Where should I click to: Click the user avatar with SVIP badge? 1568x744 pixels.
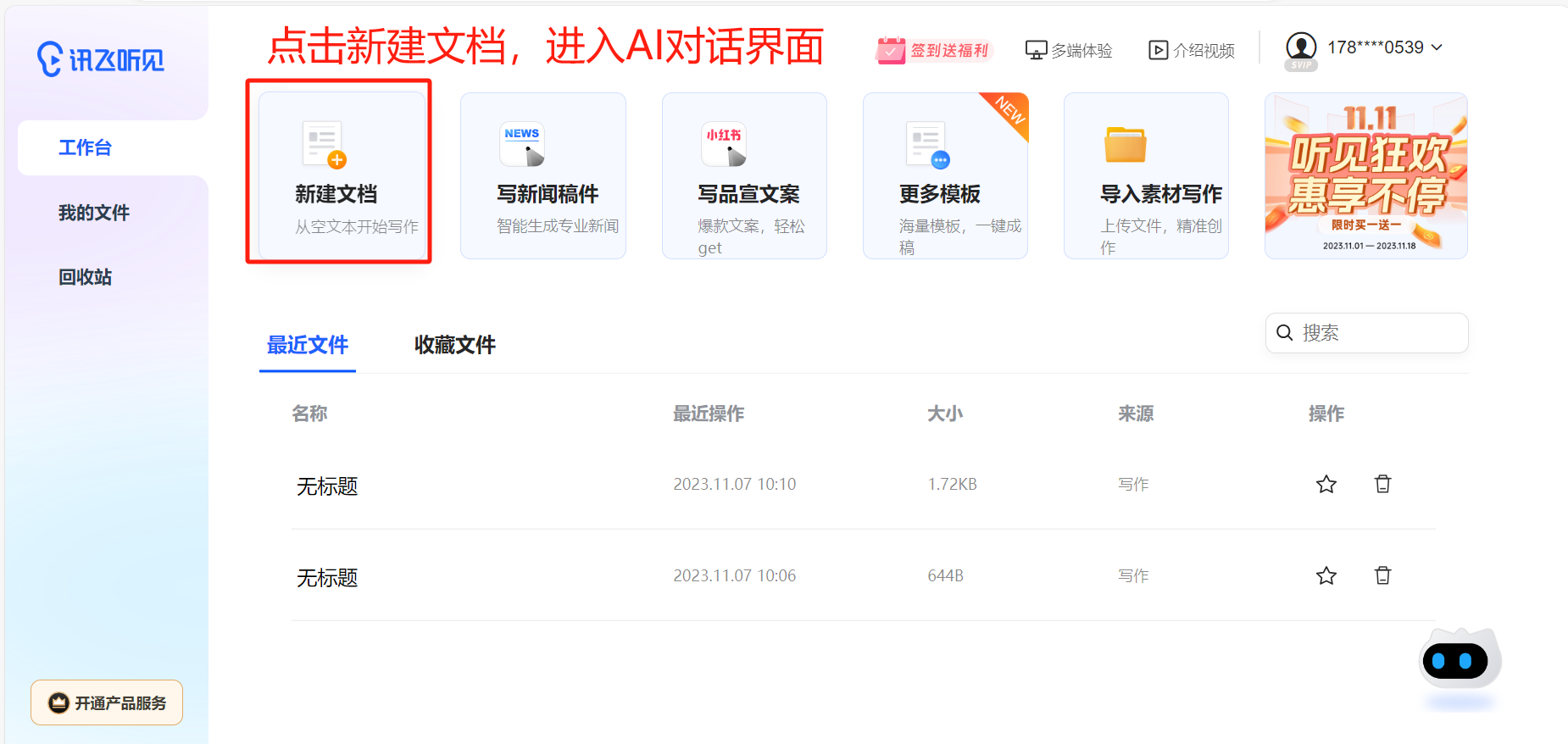click(x=1301, y=49)
